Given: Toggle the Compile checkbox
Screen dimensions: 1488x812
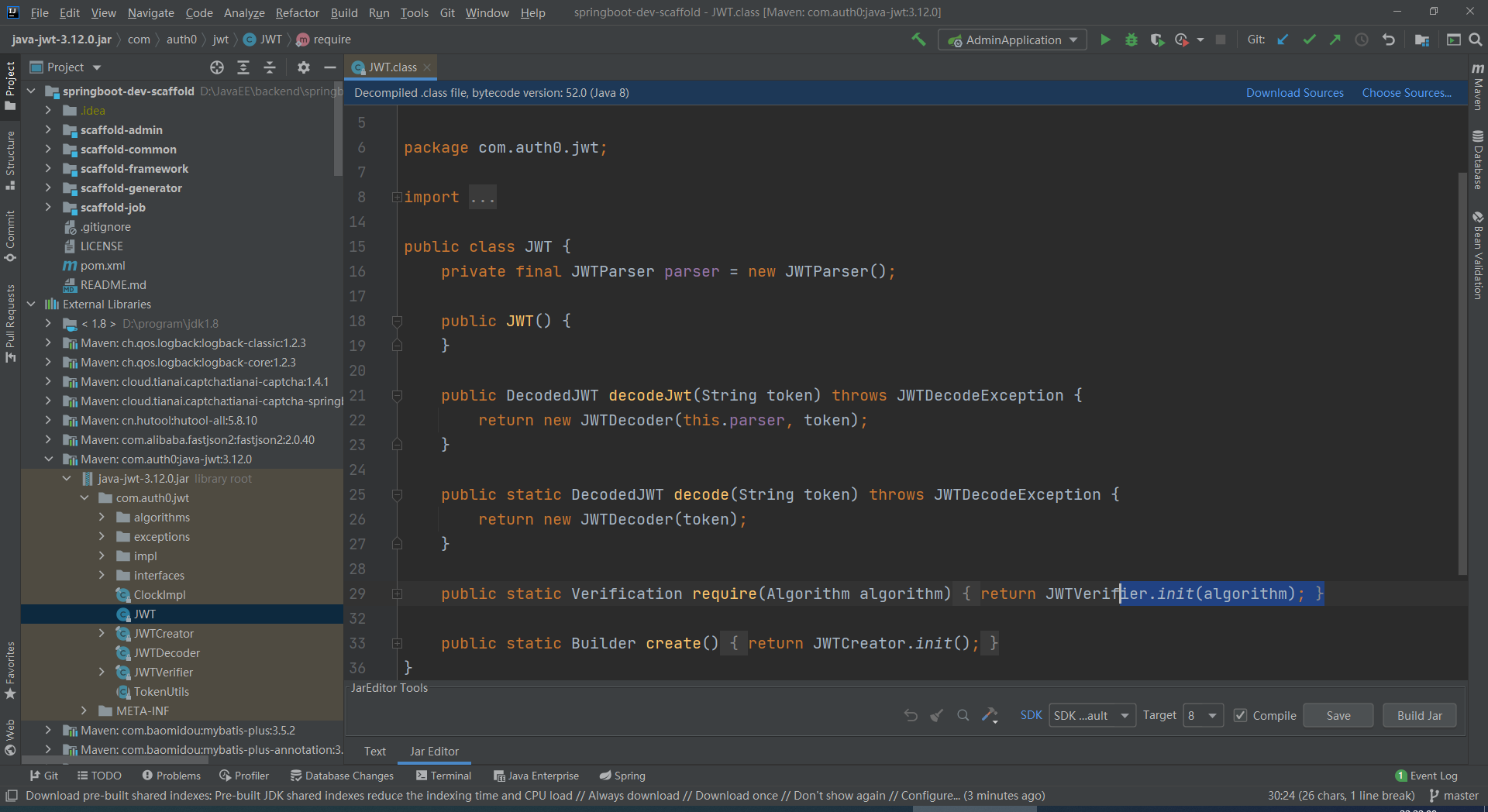Looking at the screenshot, I should point(1241,715).
